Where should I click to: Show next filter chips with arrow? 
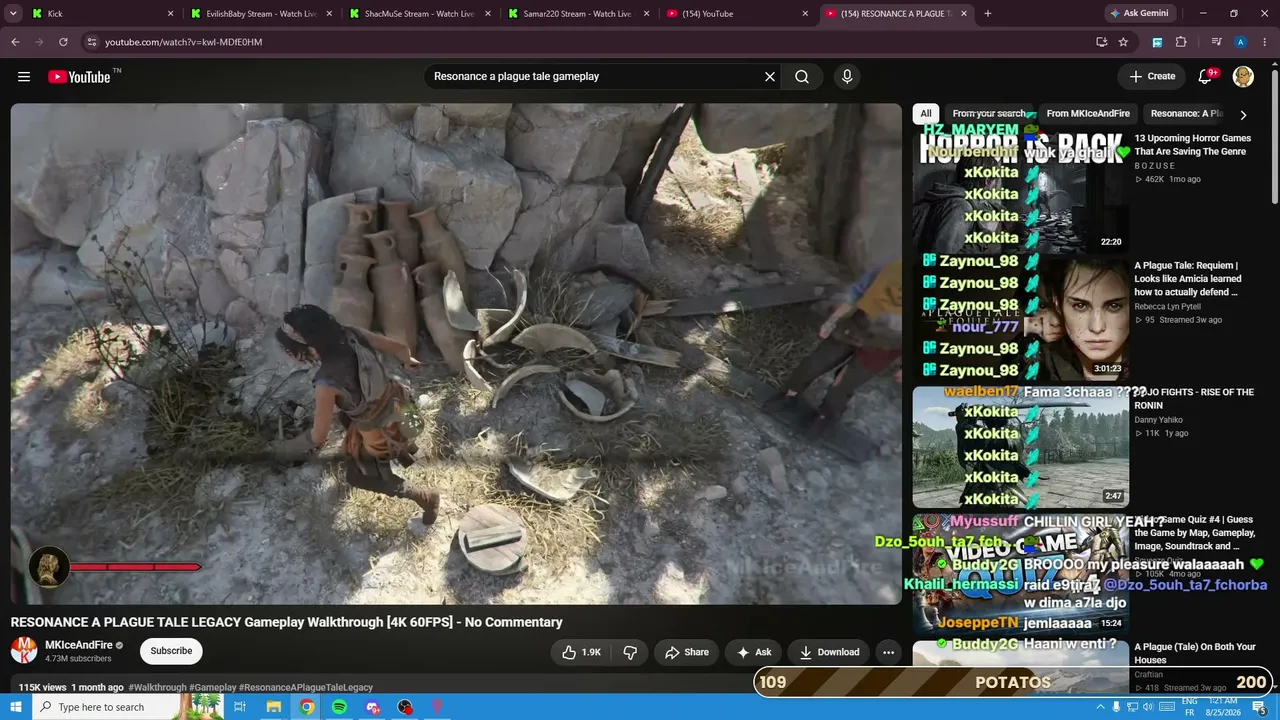1243,115
